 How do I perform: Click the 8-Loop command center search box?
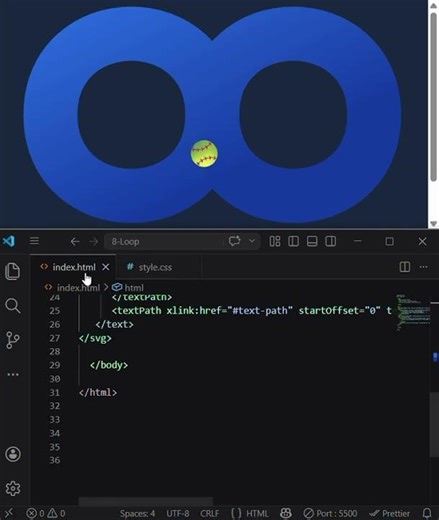(x=163, y=241)
